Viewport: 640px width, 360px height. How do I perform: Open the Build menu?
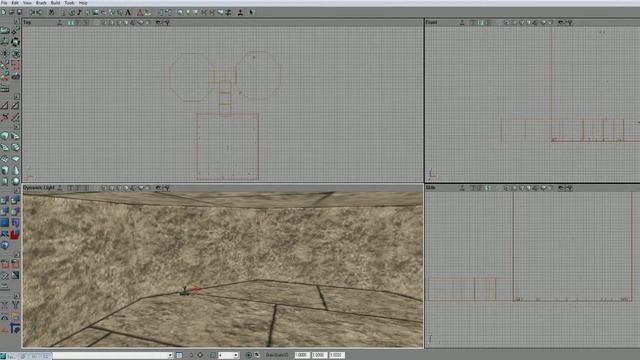(x=56, y=2)
